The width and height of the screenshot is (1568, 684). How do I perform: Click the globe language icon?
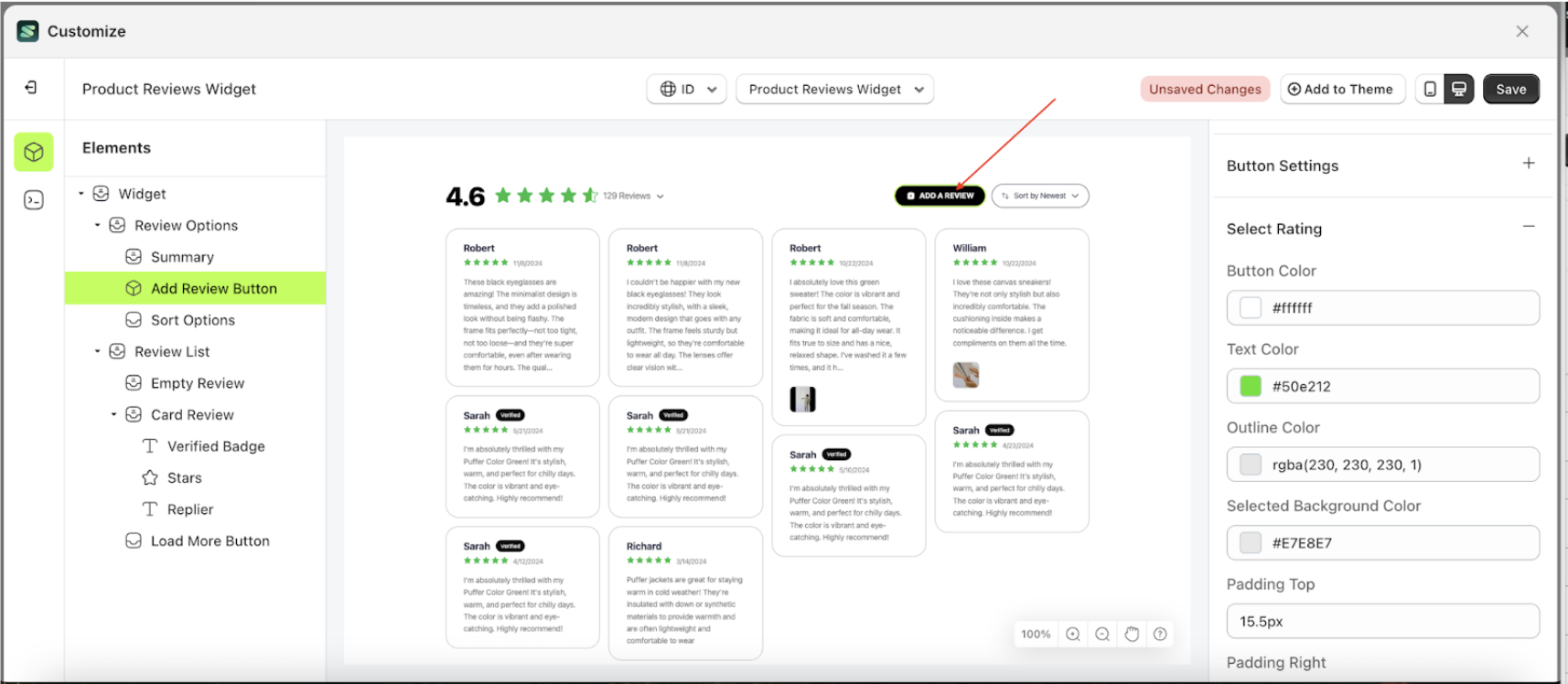pos(668,89)
